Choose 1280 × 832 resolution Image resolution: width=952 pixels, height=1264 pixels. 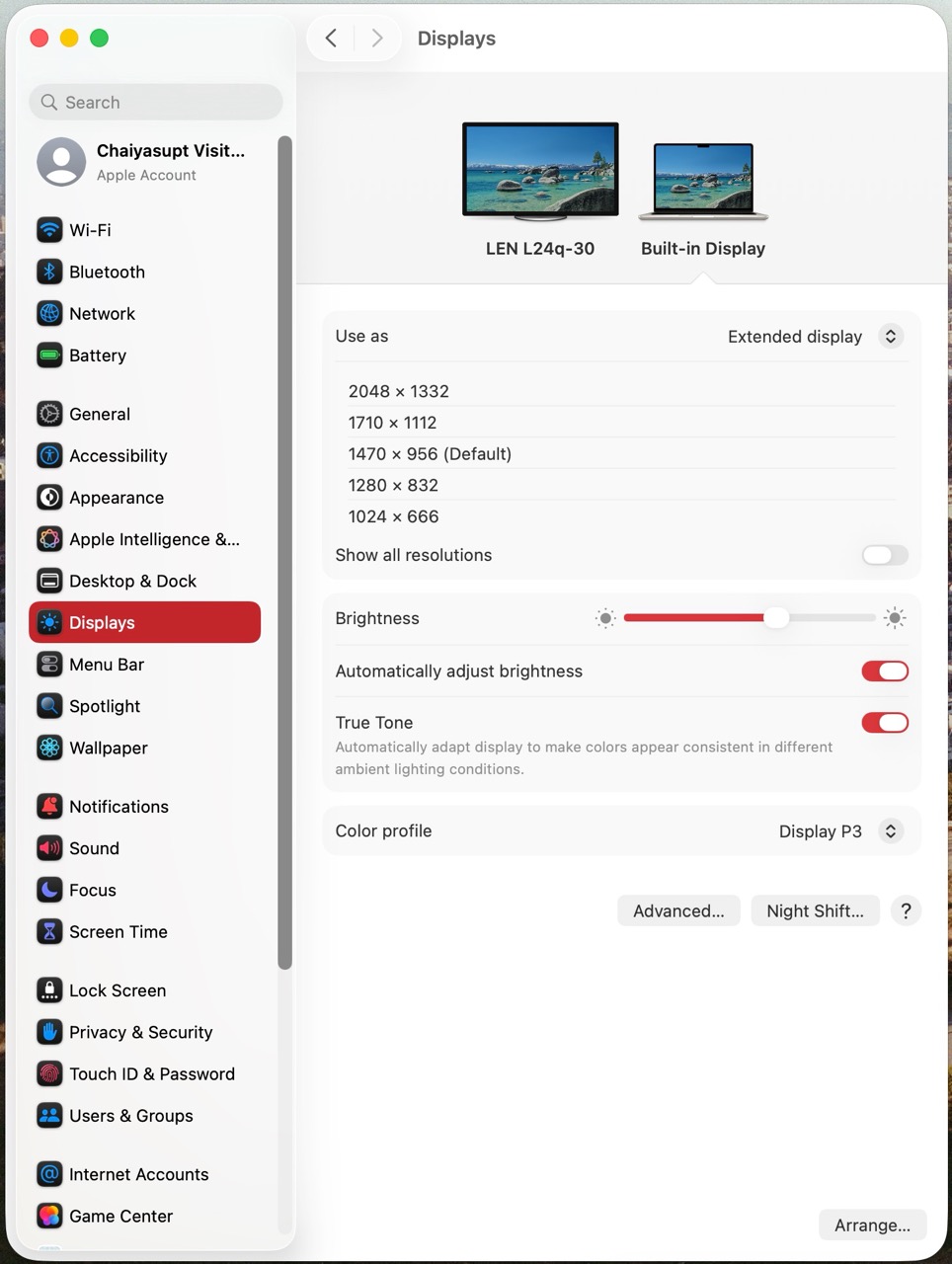pos(622,485)
